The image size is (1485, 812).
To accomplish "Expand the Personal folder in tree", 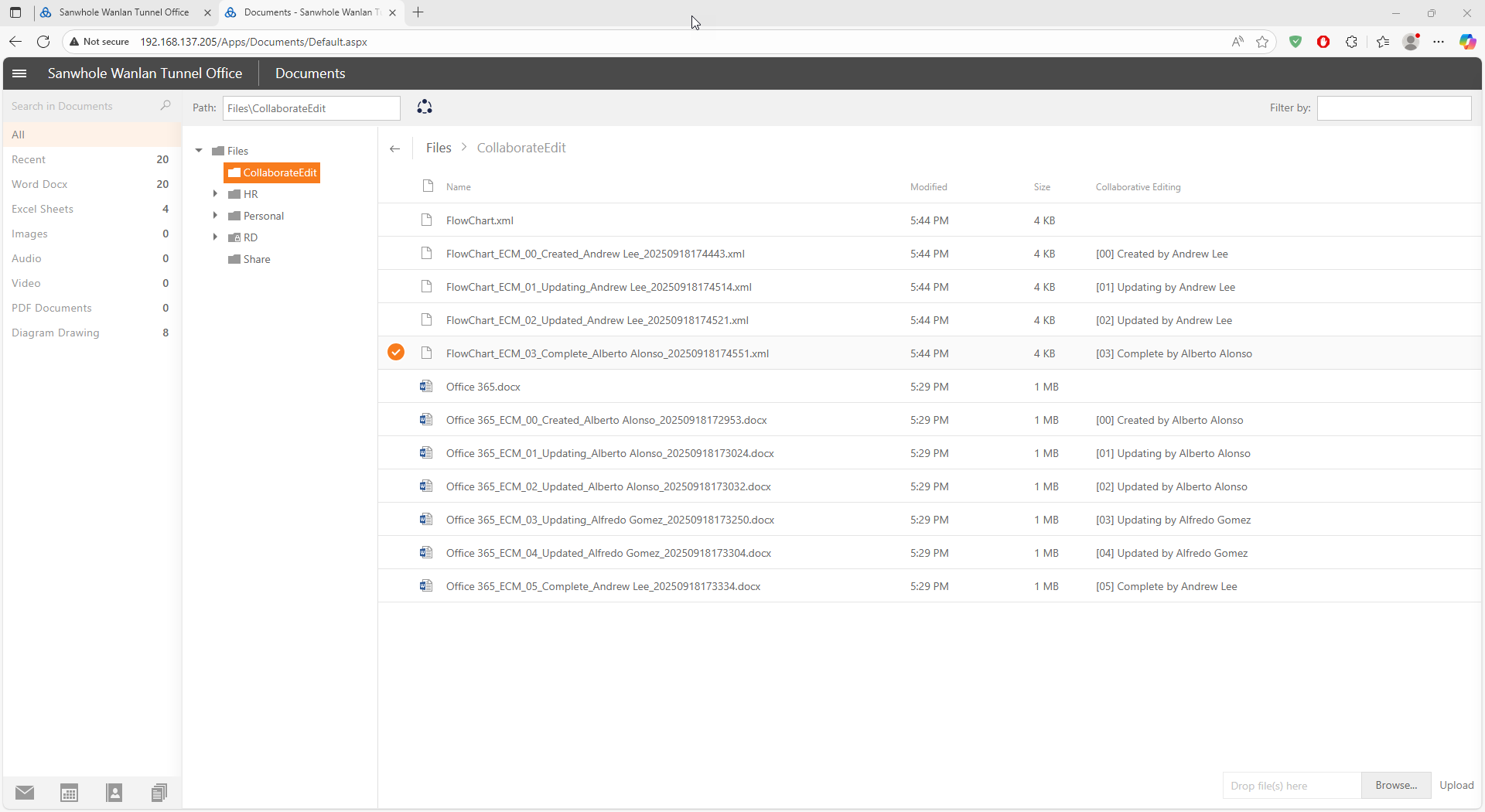I will tap(216, 216).
